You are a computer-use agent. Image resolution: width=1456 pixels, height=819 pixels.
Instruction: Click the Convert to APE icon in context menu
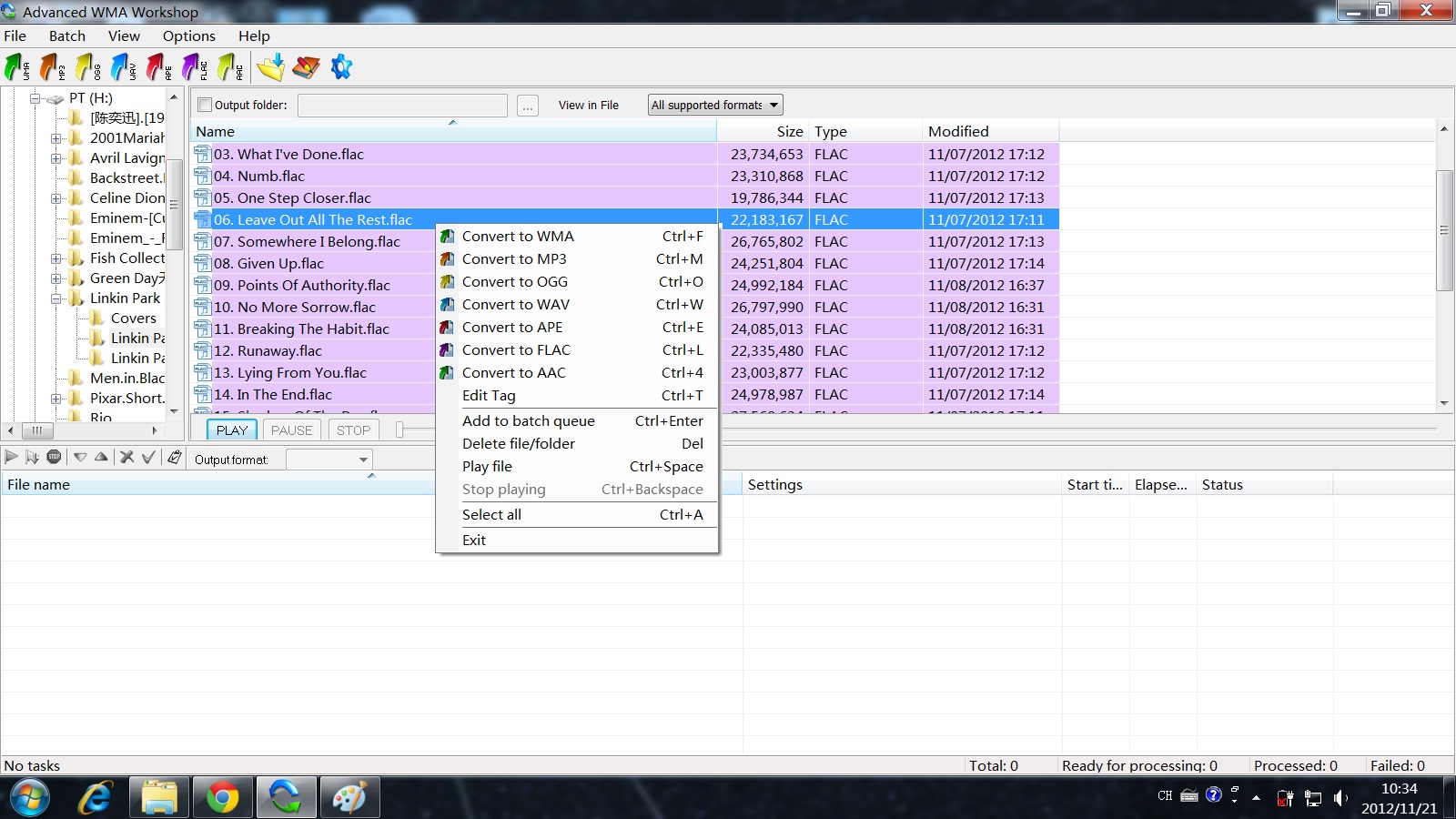447,328
